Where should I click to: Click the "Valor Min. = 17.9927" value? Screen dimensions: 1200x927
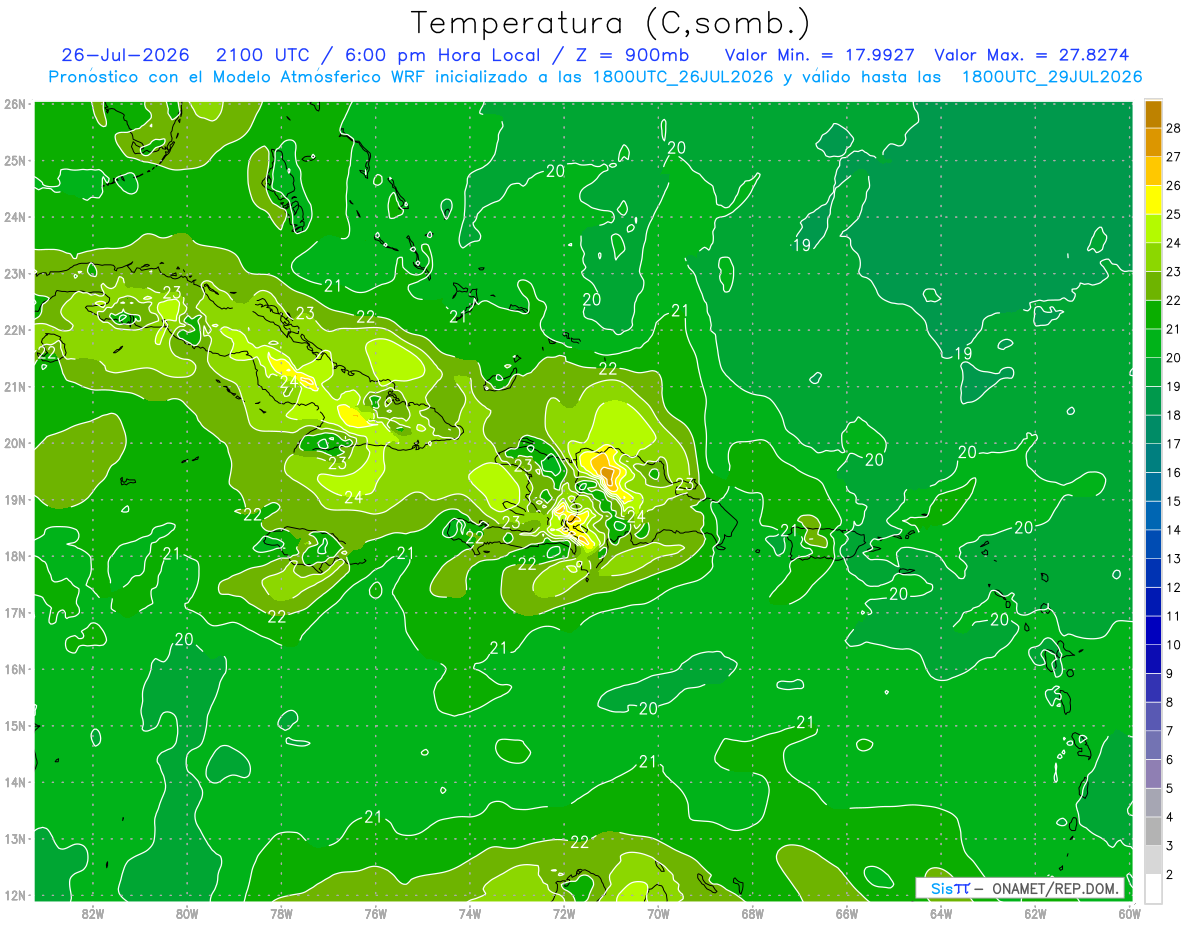tap(820, 55)
